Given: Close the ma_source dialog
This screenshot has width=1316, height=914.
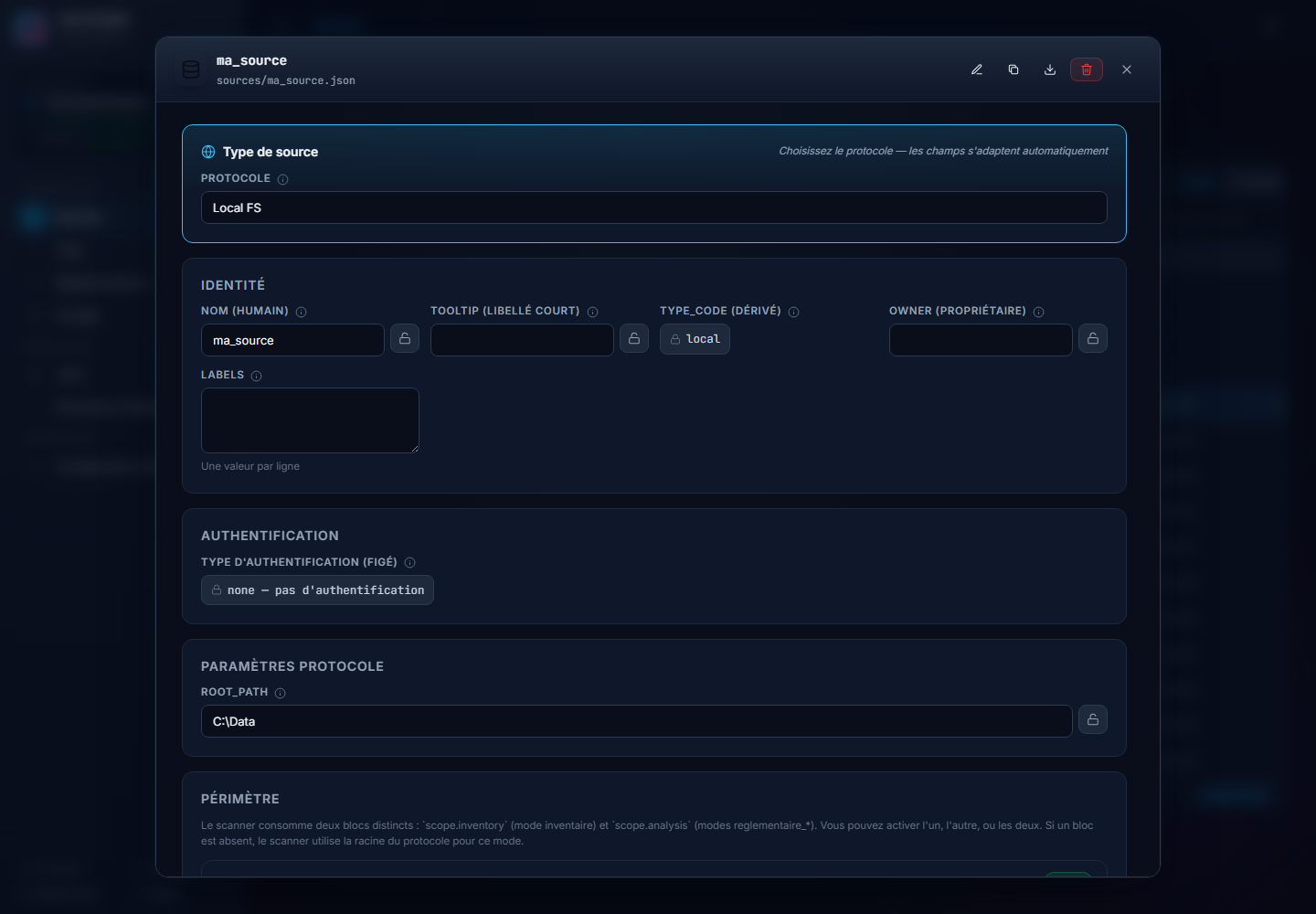Looking at the screenshot, I should (1127, 69).
